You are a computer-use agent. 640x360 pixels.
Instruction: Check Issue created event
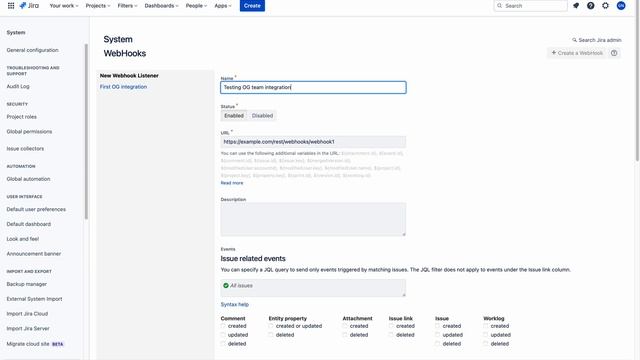438,326
